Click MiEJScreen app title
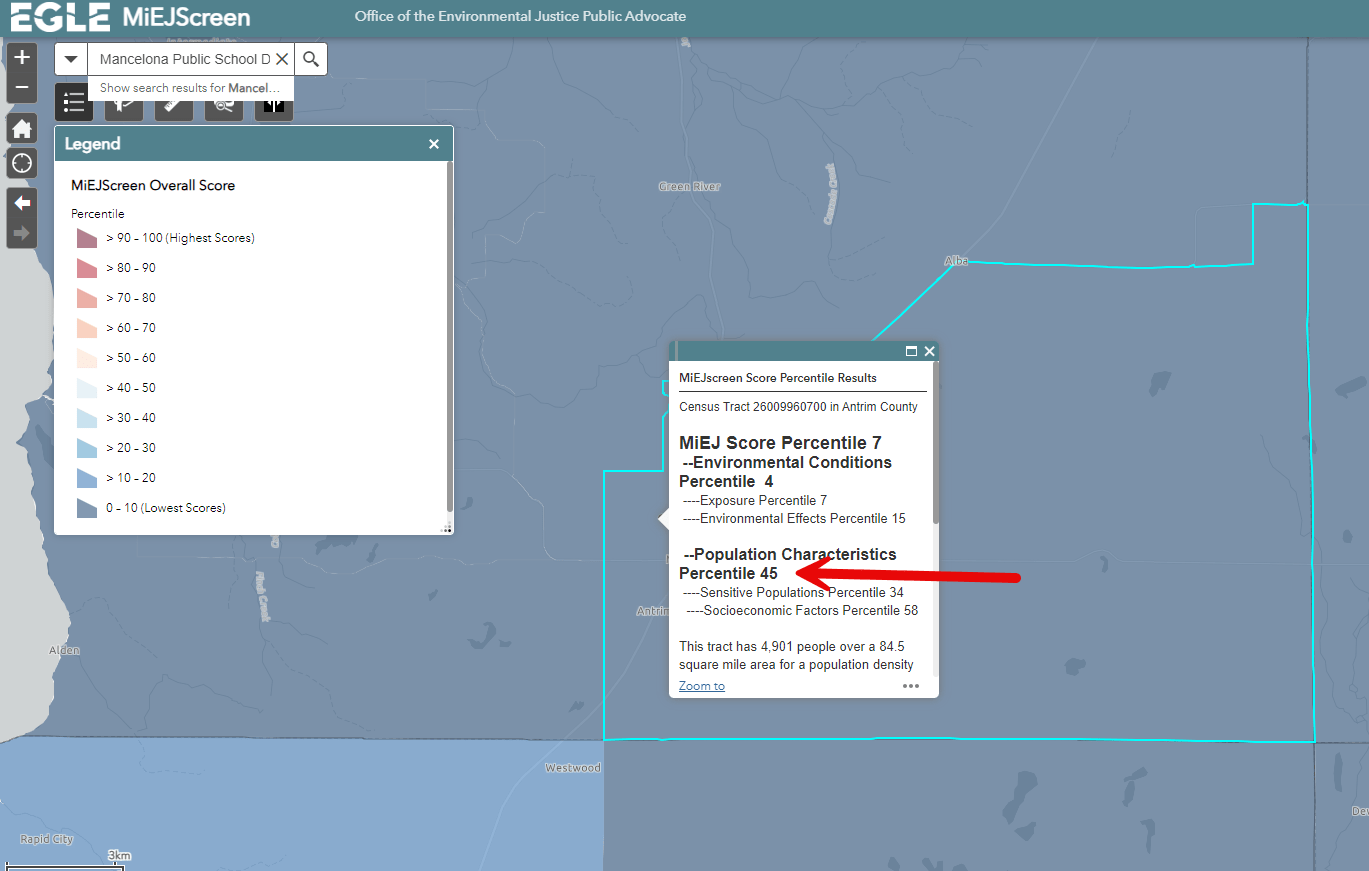Screen dimensions: 1369x871 click(186, 17)
